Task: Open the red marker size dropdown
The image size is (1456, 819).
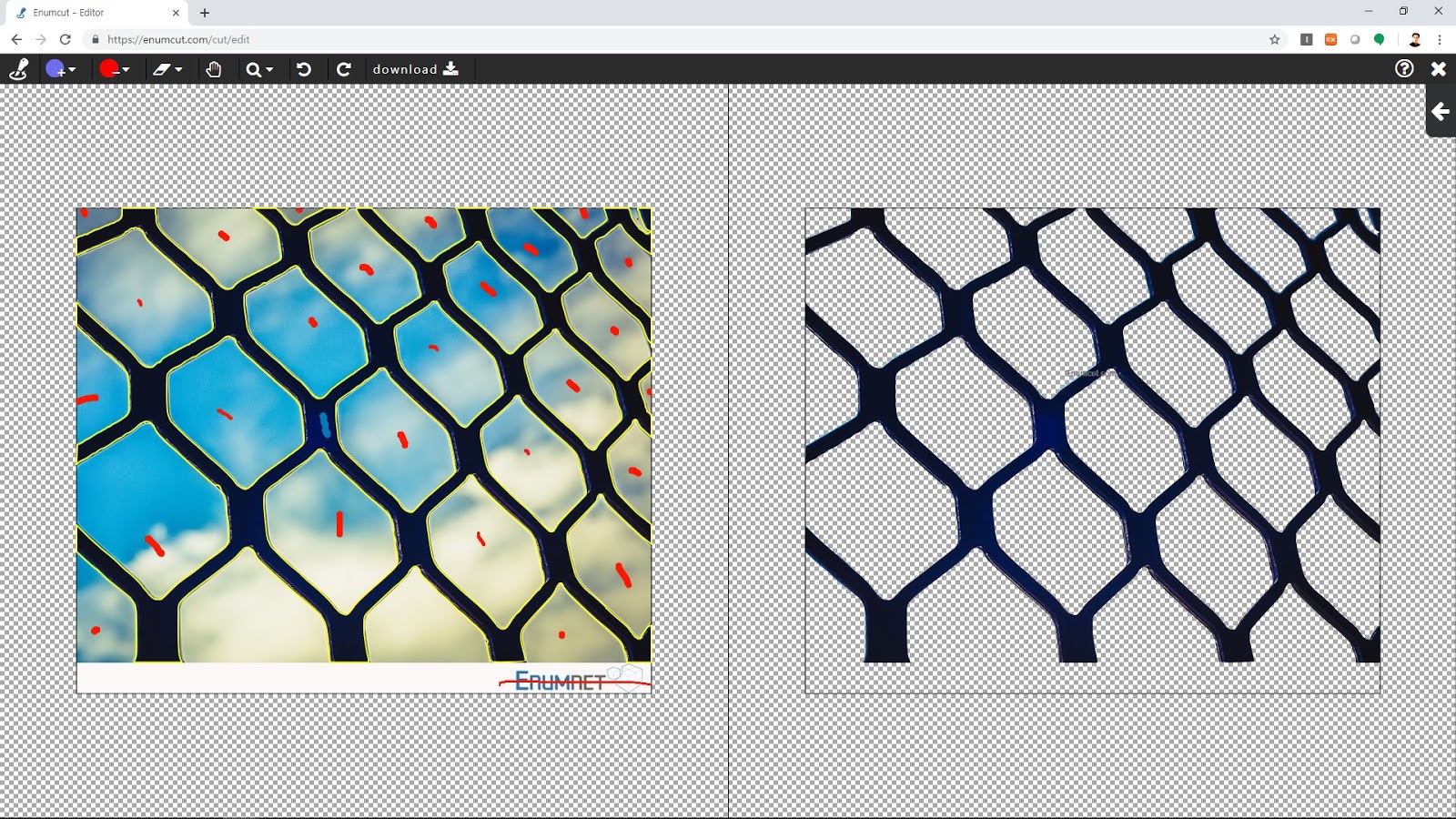Action: pyautogui.click(x=126, y=68)
